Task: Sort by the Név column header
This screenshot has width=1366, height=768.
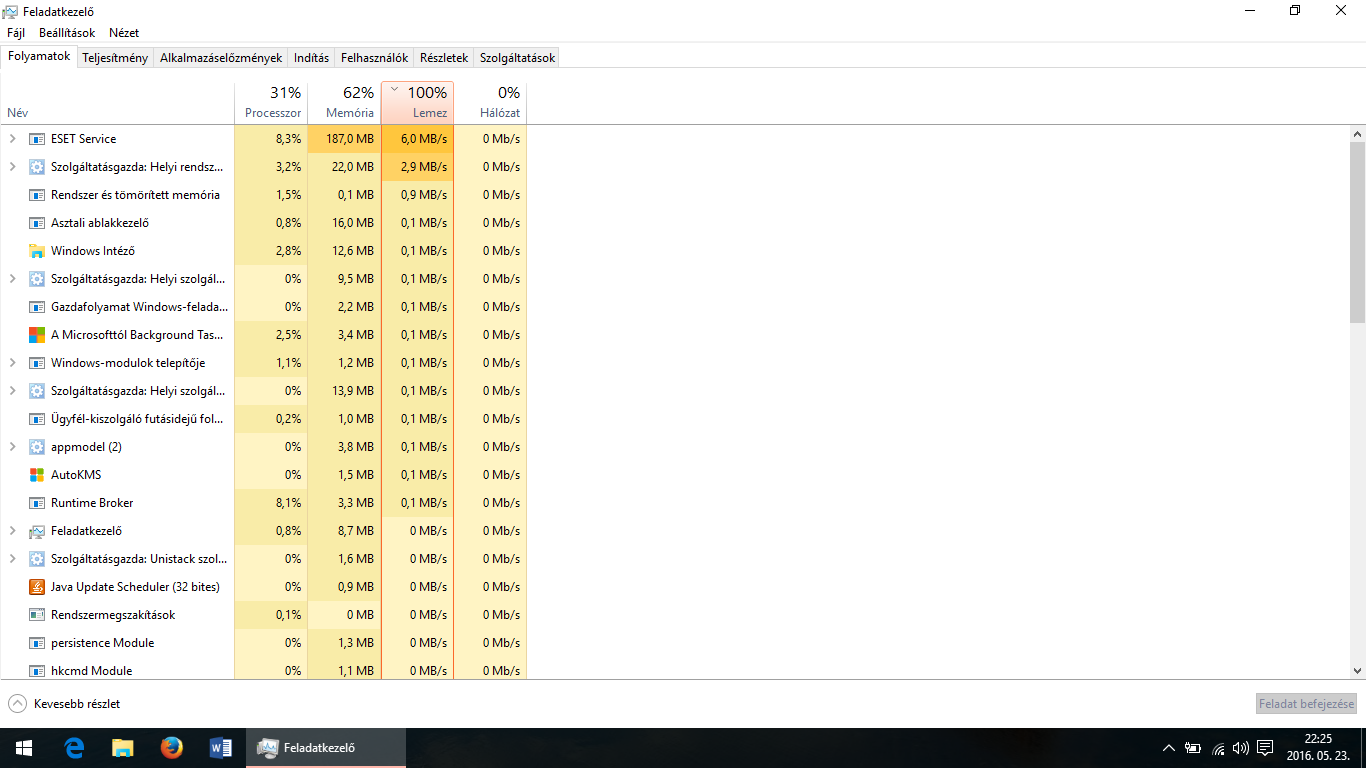Action: pyautogui.click(x=117, y=103)
